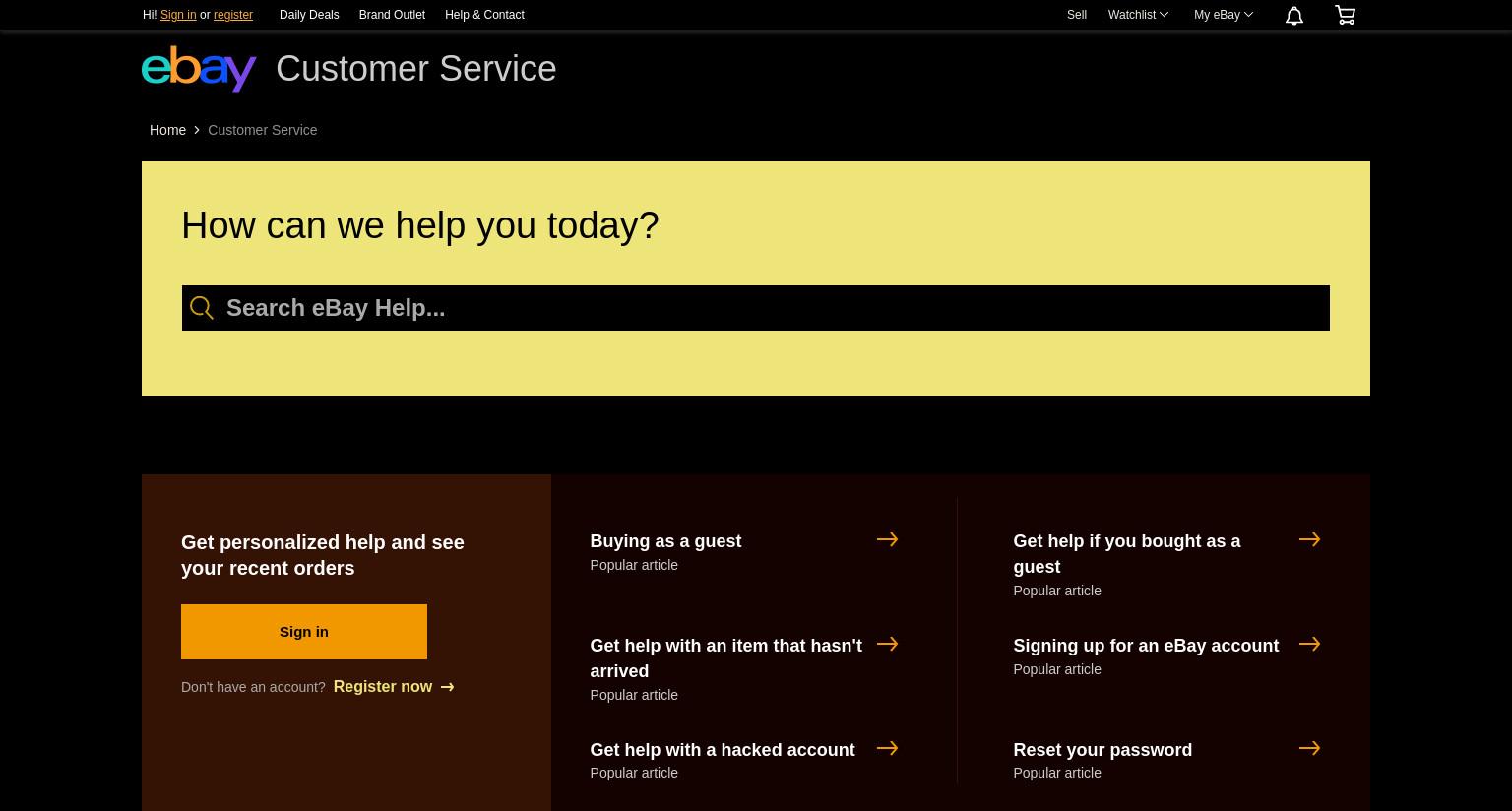This screenshot has height=811, width=1512.
Task: Click the Customer Service page title
Action: coord(416,69)
